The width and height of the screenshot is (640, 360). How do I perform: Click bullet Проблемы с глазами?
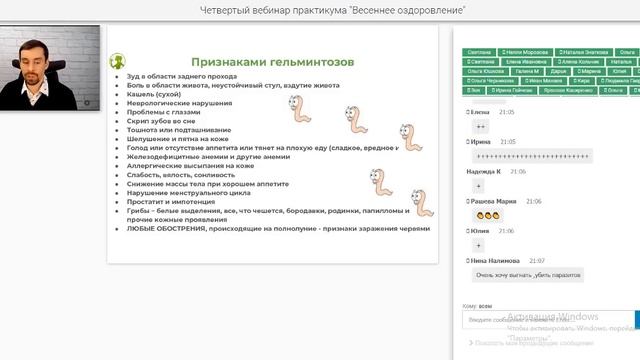coord(163,112)
